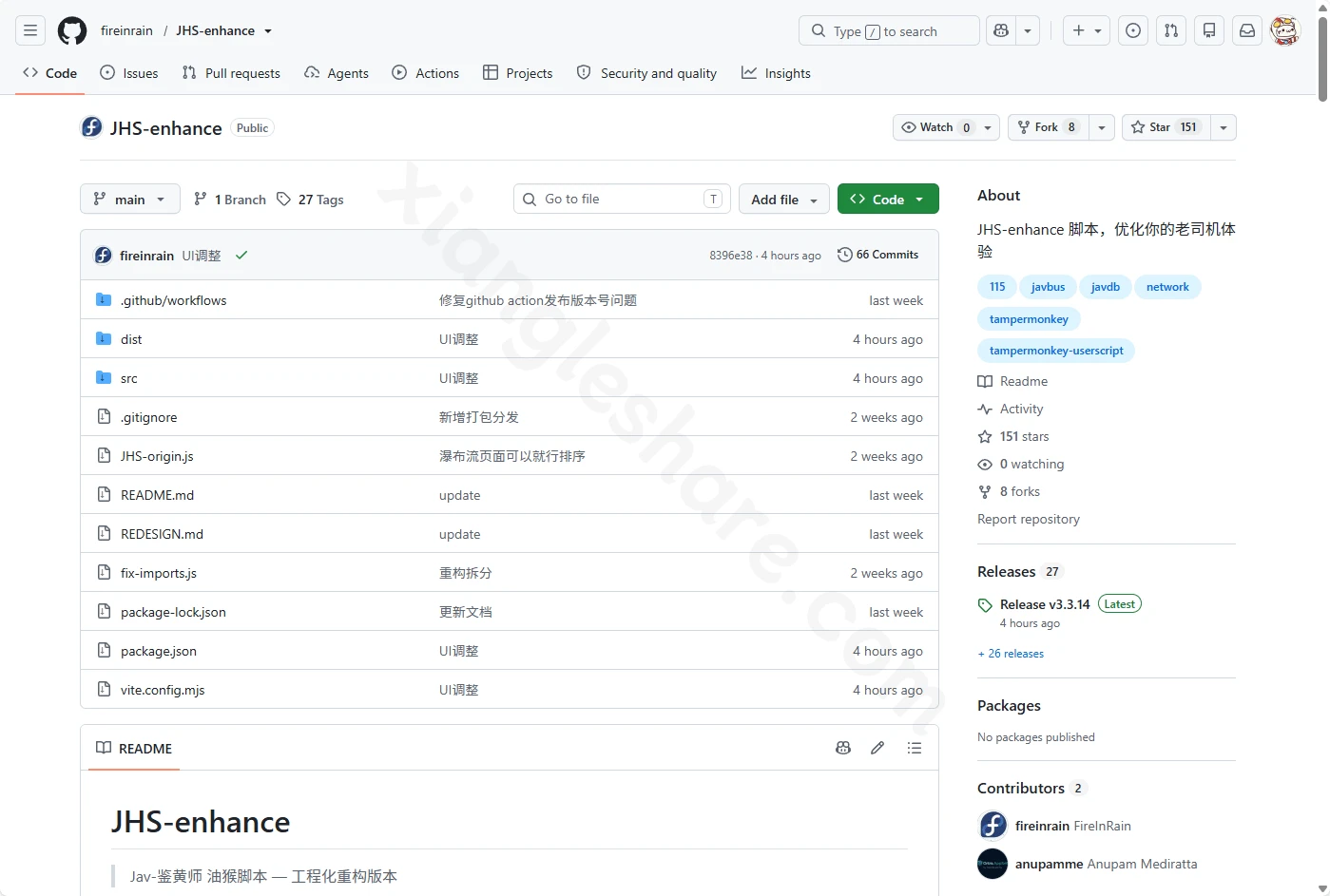The width and height of the screenshot is (1330, 896).
Task: Select the README tab heading
Action: point(134,748)
